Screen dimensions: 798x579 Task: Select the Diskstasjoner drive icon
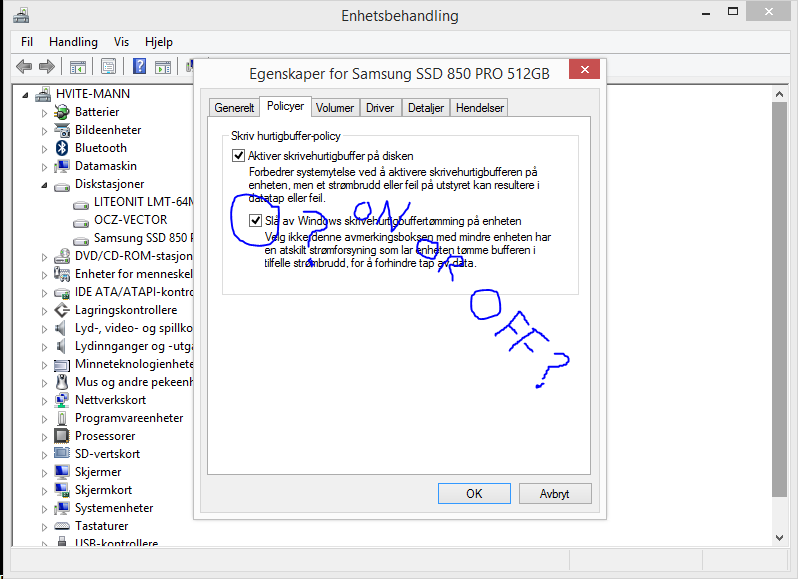[x=62, y=185]
